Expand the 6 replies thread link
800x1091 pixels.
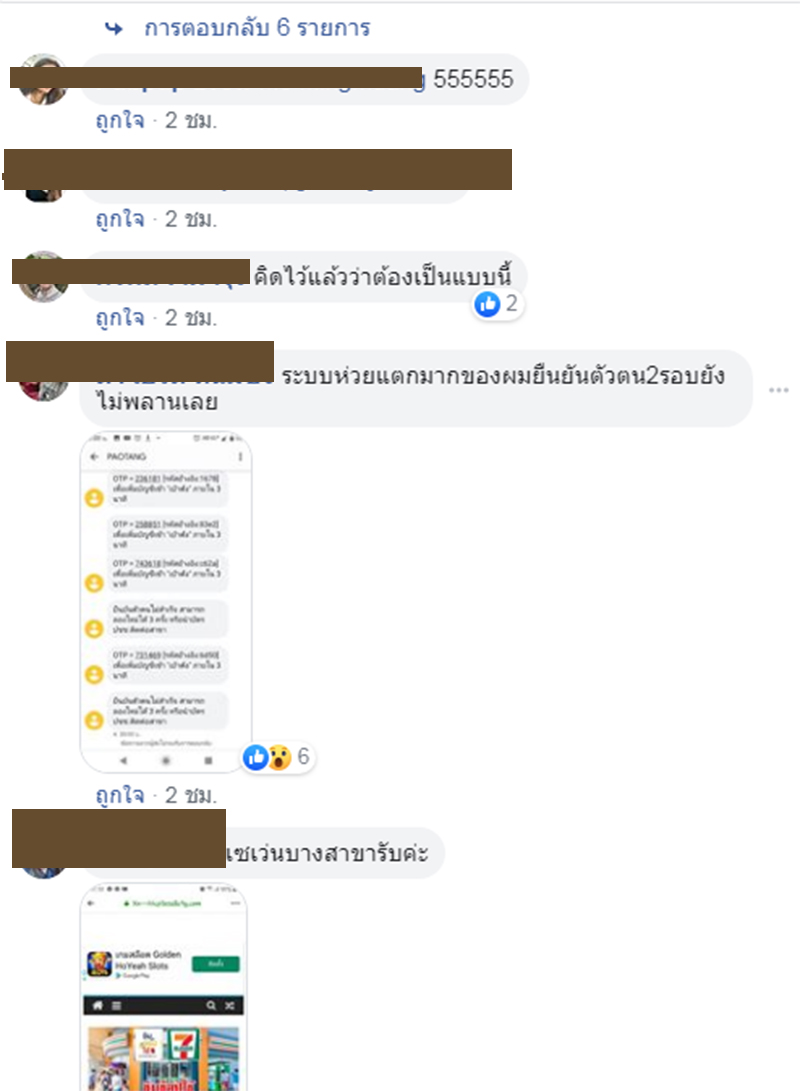pos(257,28)
